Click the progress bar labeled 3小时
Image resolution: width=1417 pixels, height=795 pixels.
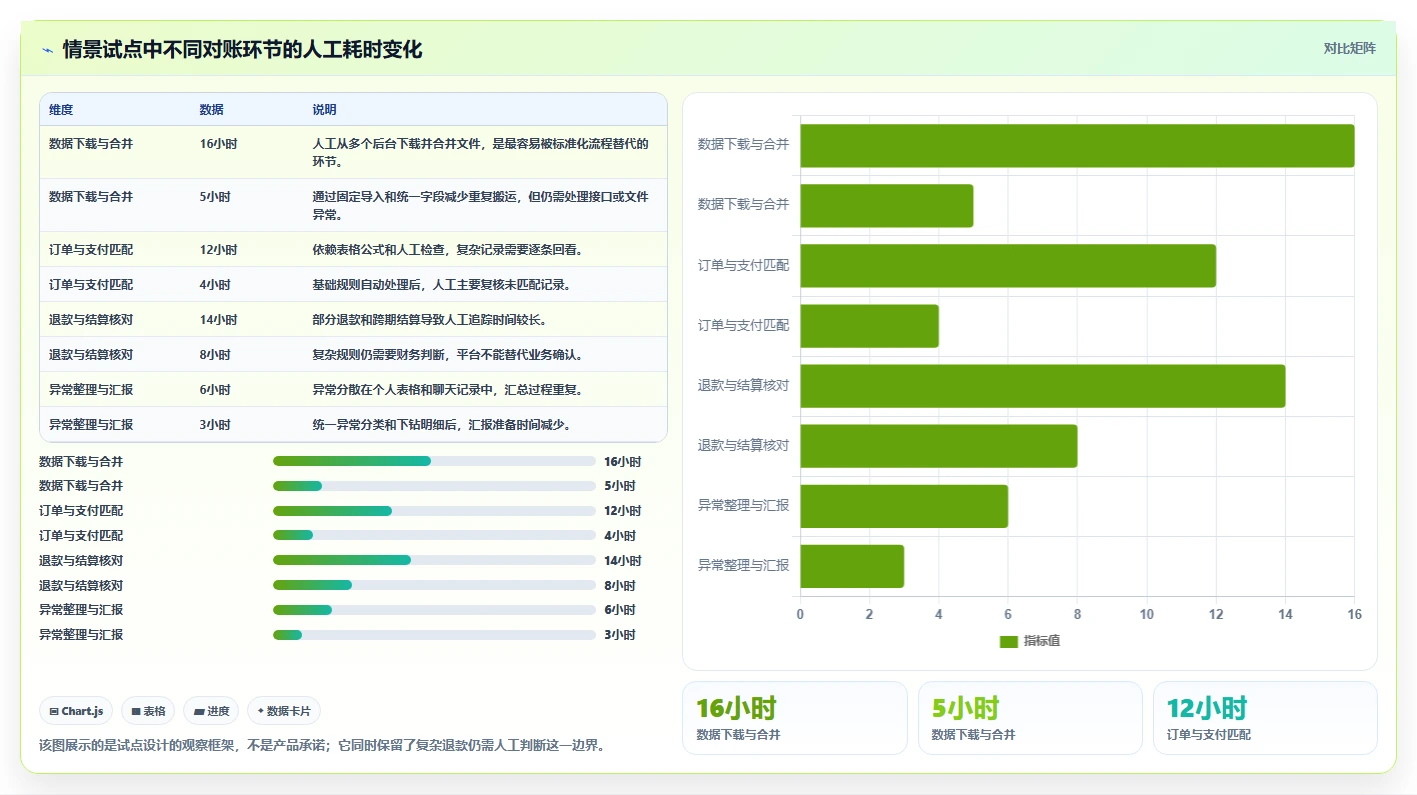pos(434,635)
